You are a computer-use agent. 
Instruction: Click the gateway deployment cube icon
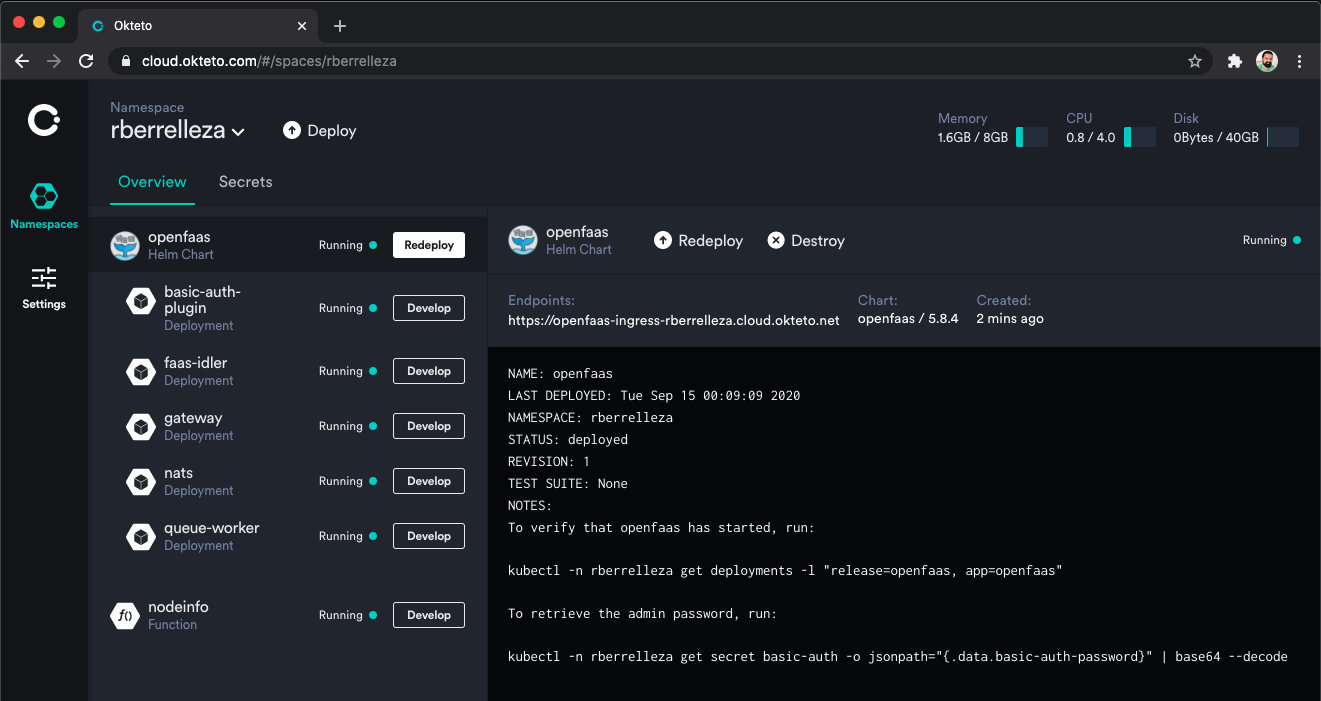tap(141, 426)
